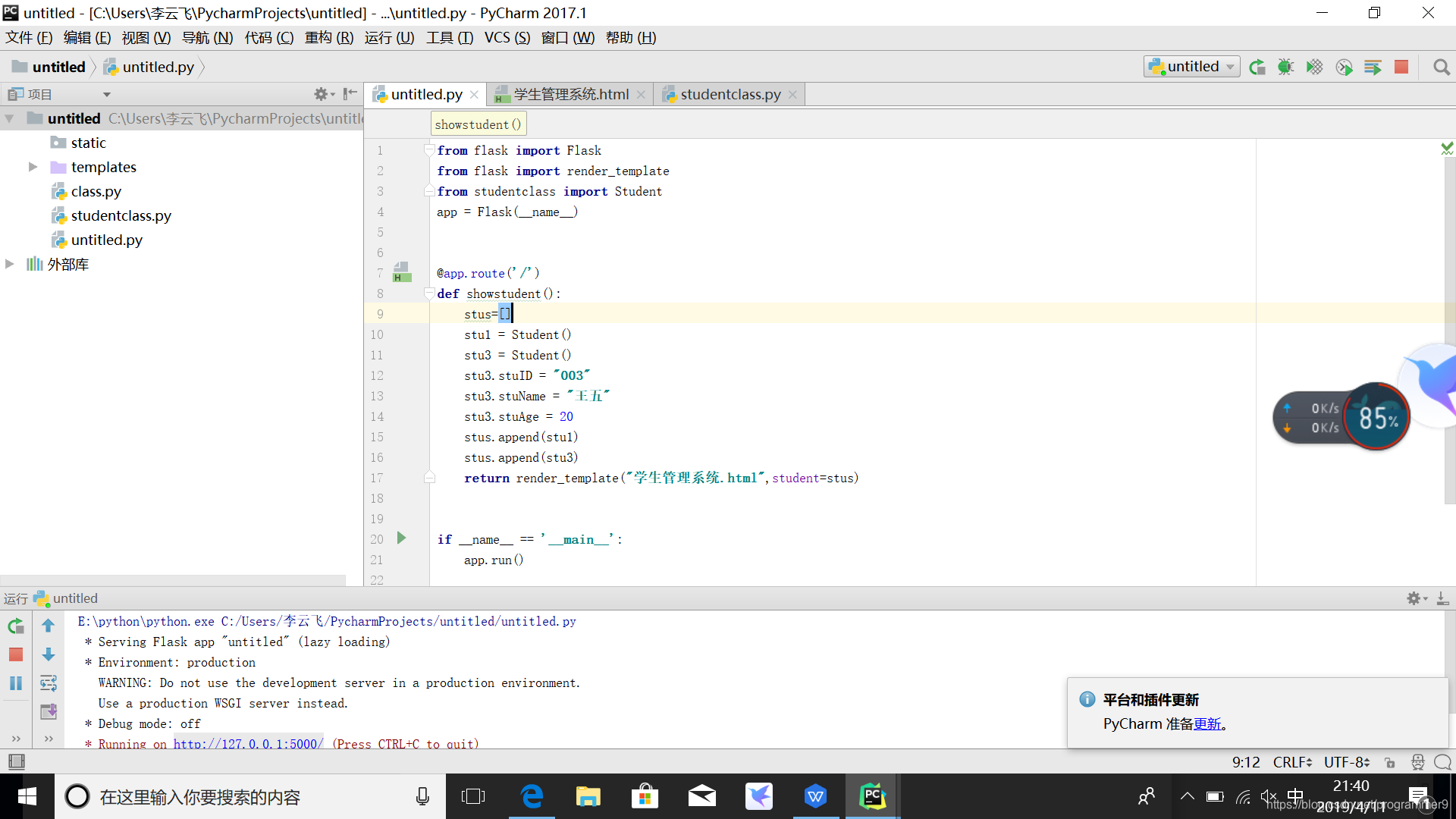The height and width of the screenshot is (819, 1456).
Task: Open the Project panel settings gear
Action: point(321,94)
